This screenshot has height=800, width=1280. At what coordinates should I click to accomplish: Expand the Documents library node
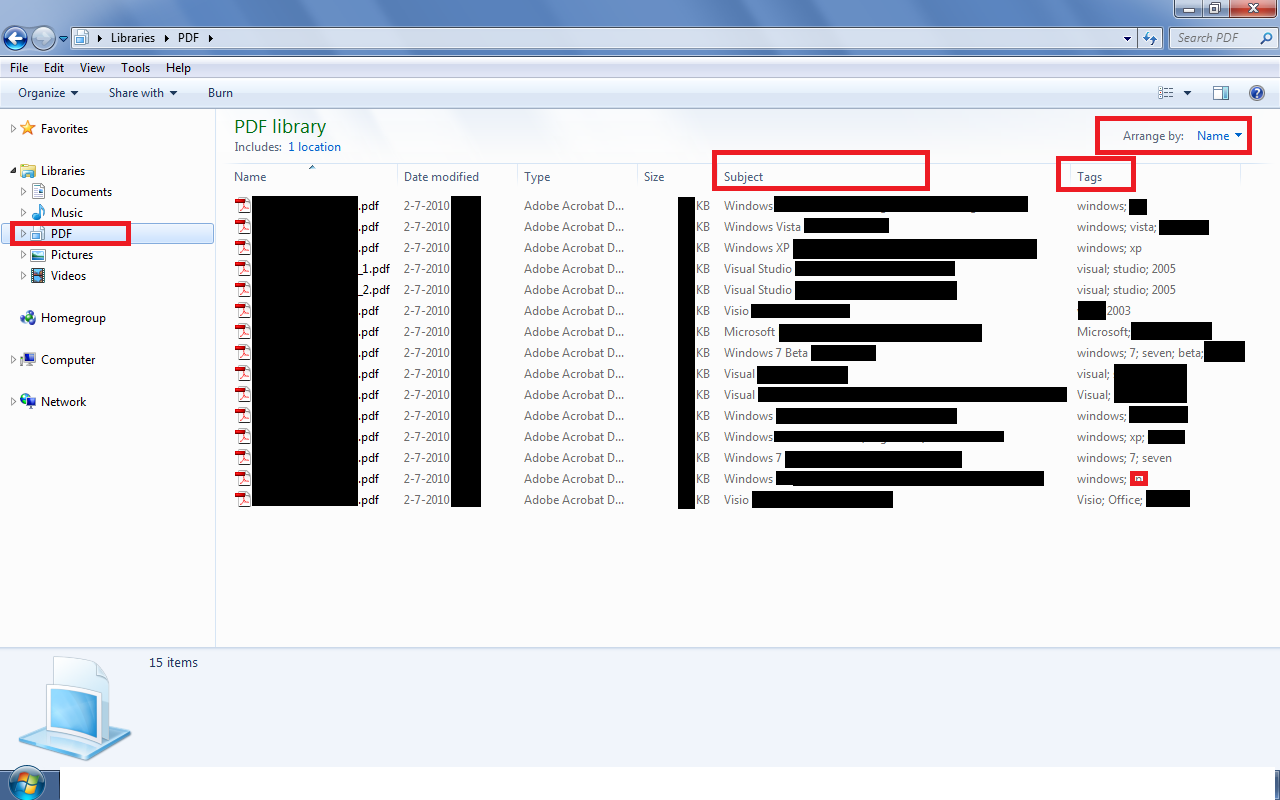[x=24, y=192]
